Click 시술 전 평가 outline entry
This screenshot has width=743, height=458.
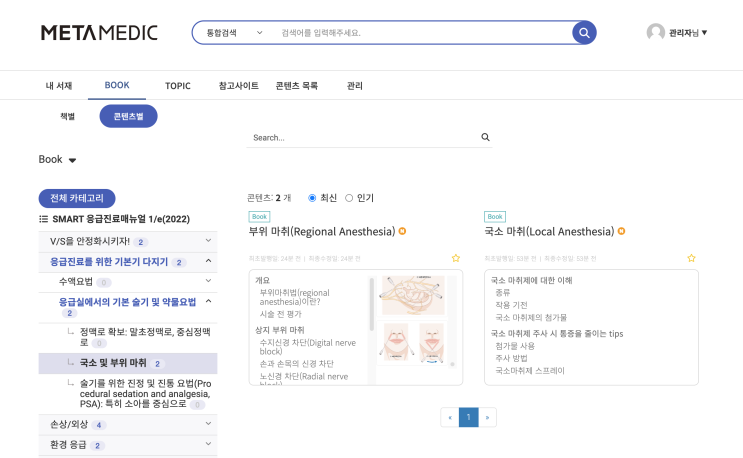click(x=281, y=314)
